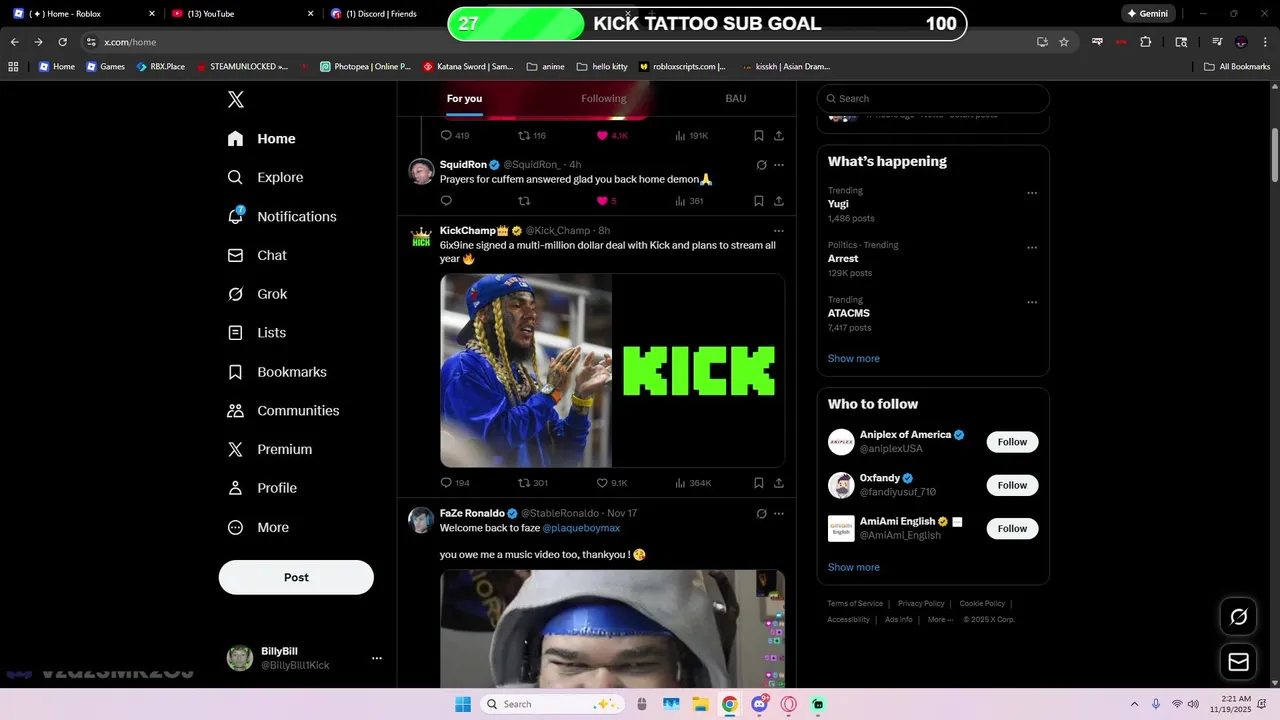The height and width of the screenshot is (720, 1280).
Task: Reply to SquidRon's post
Action: pyautogui.click(x=446, y=201)
